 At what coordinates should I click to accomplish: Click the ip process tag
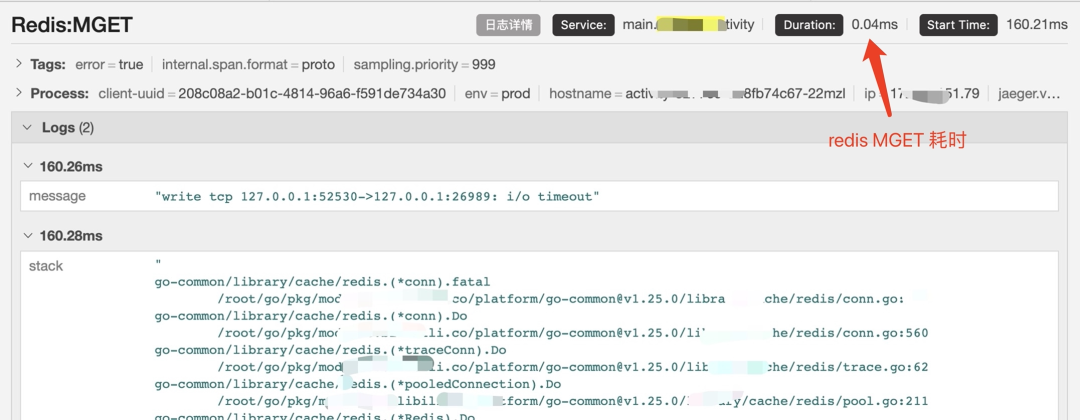922,94
